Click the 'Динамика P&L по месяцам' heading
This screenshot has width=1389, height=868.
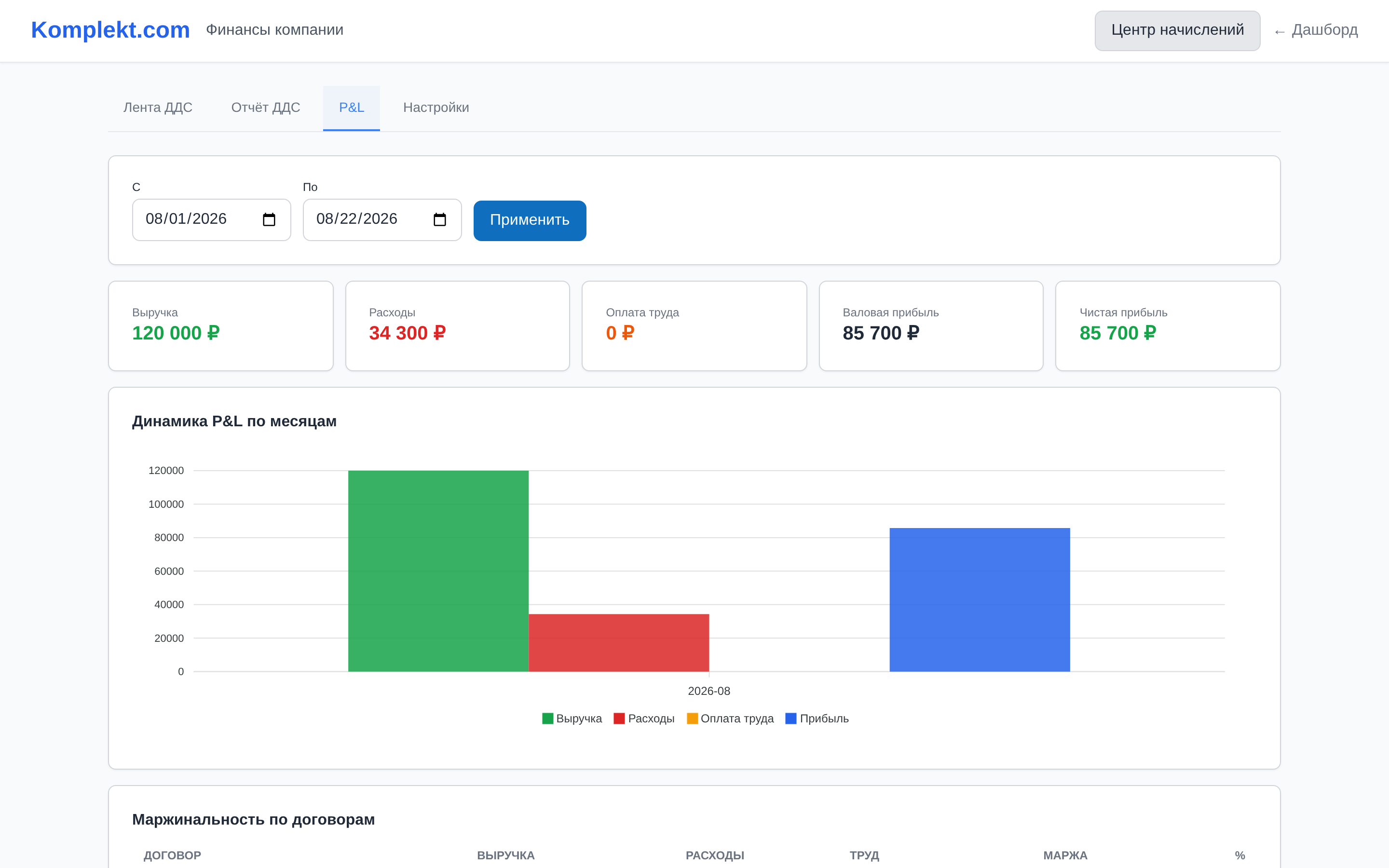tap(234, 421)
